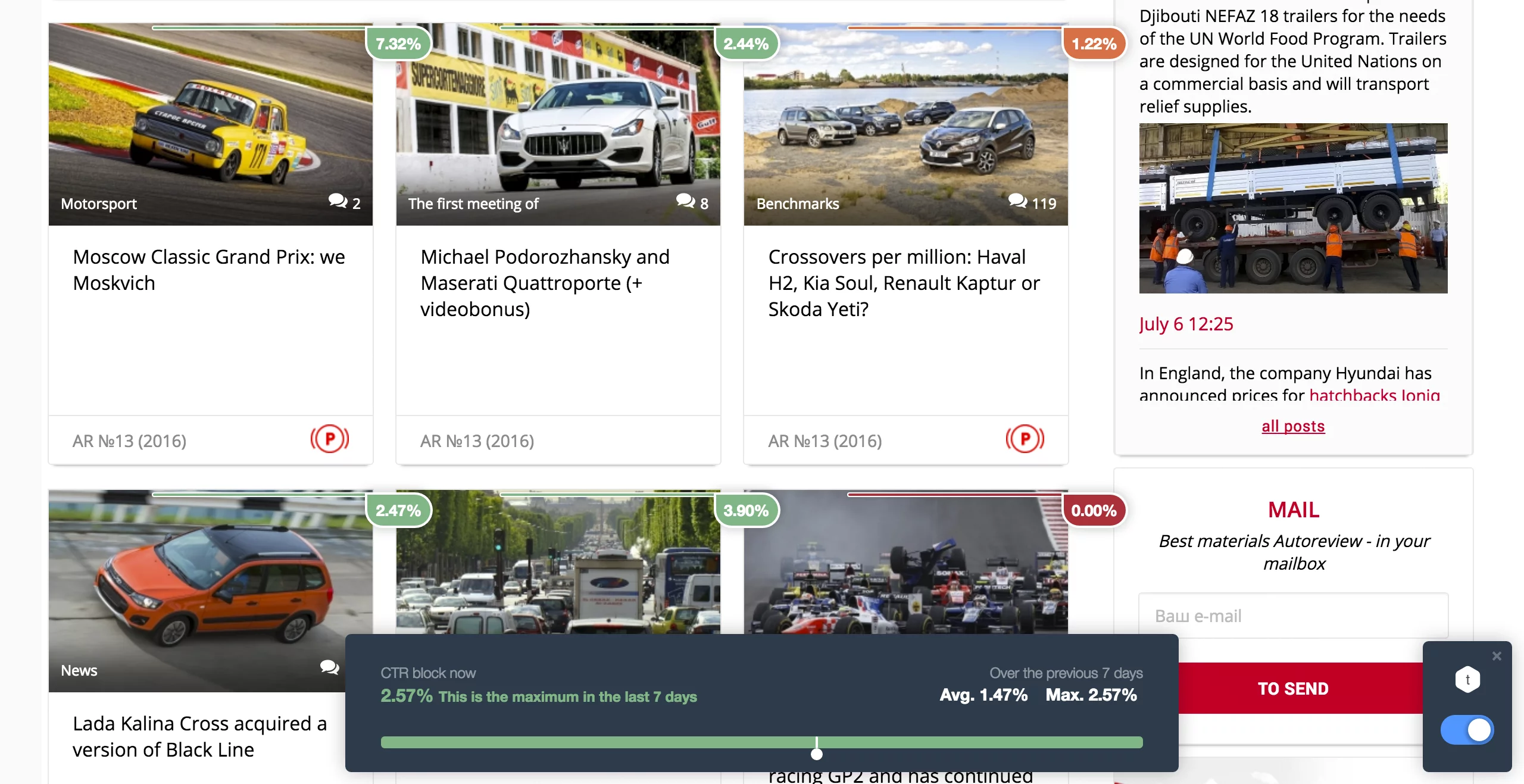
Task: Open the comments icon on Maserati card
Action: coord(685,201)
